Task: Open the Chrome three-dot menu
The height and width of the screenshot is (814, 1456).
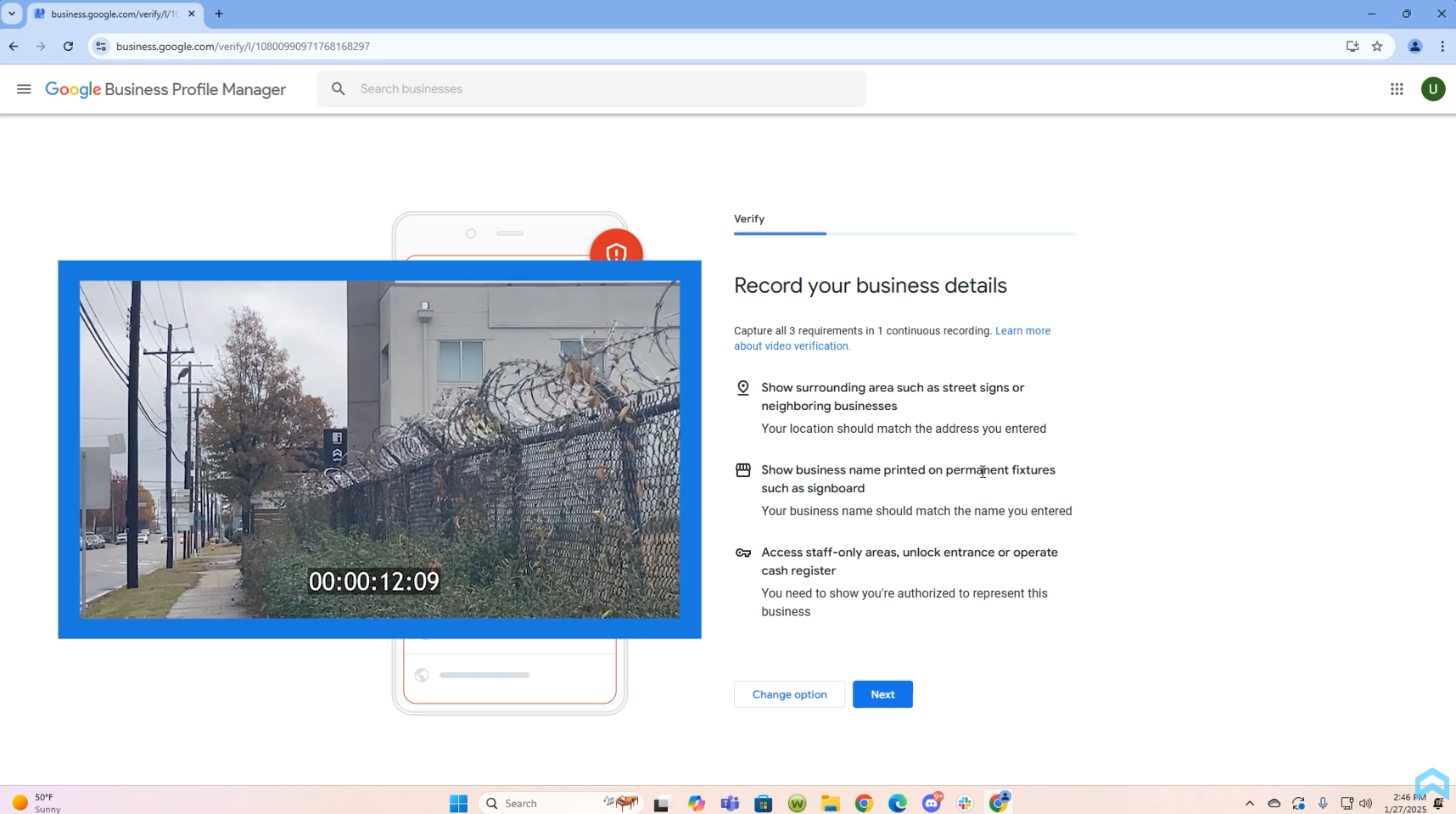Action: 1442,47
